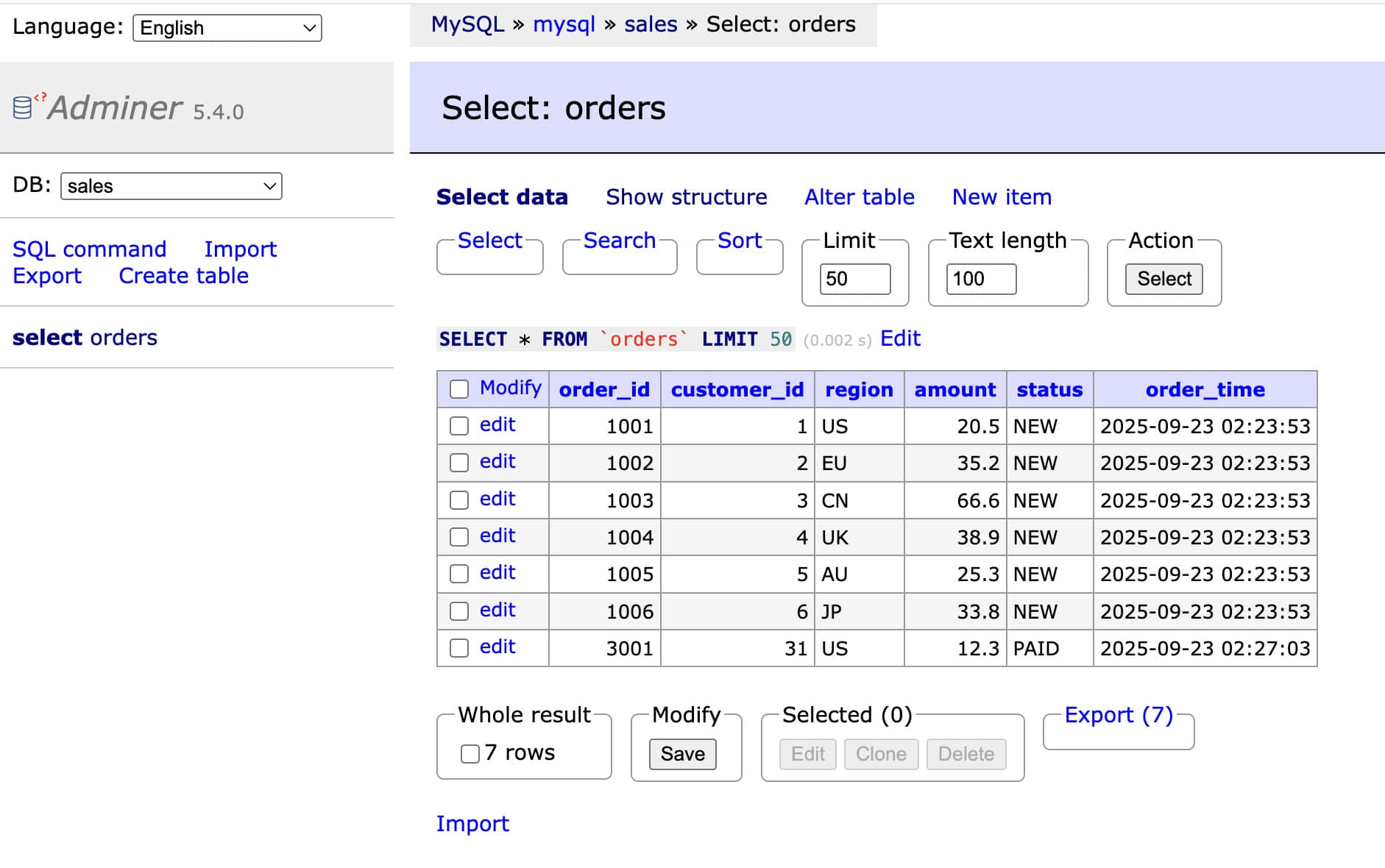Tick the checkbox for order 1003

tap(459, 500)
